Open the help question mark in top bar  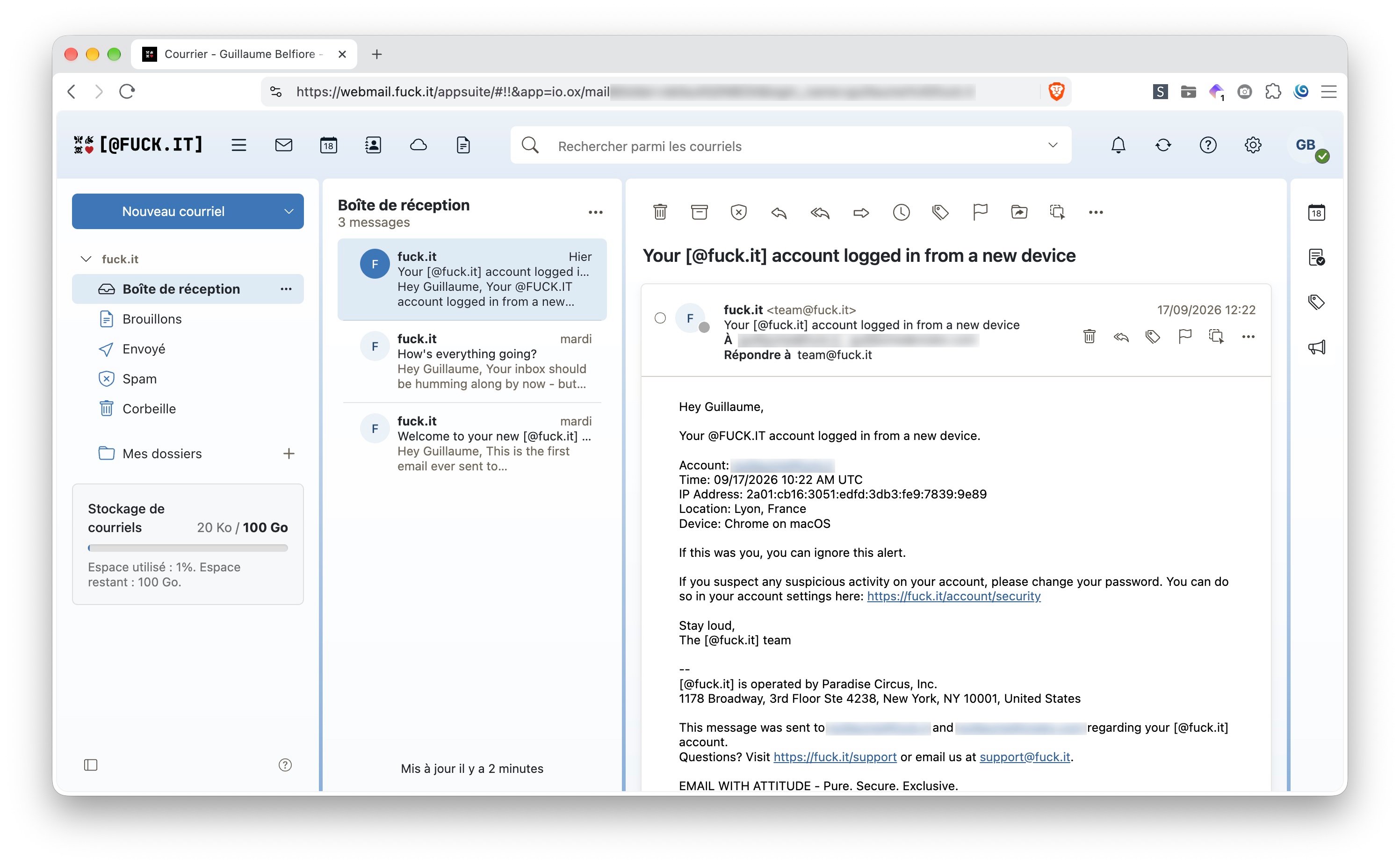tap(1208, 145)
